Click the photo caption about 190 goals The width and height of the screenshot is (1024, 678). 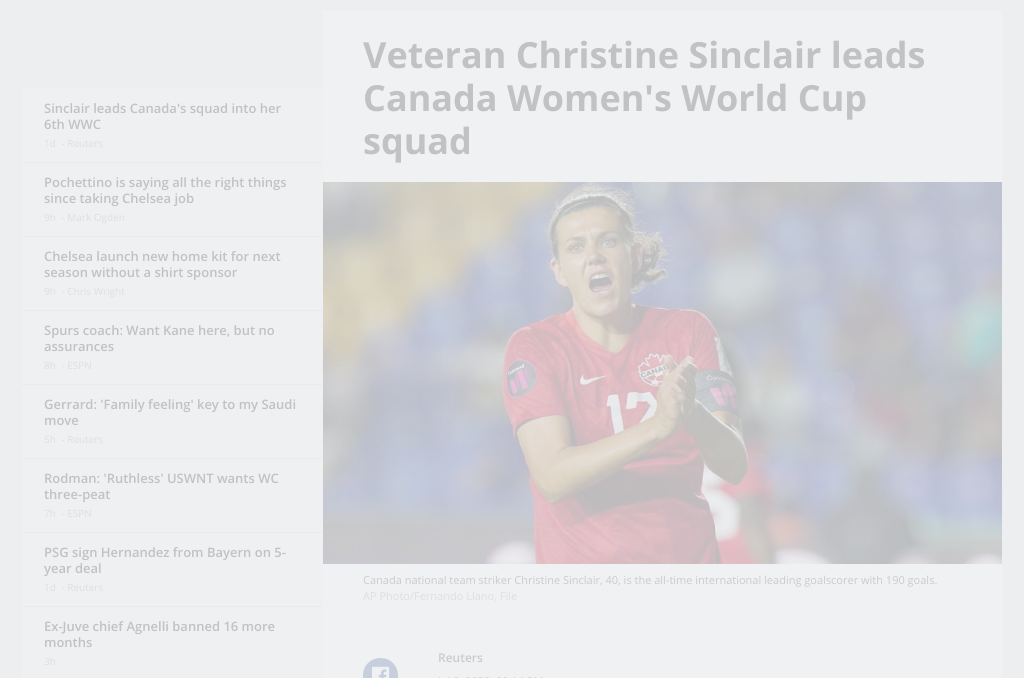tap(649, 580)
